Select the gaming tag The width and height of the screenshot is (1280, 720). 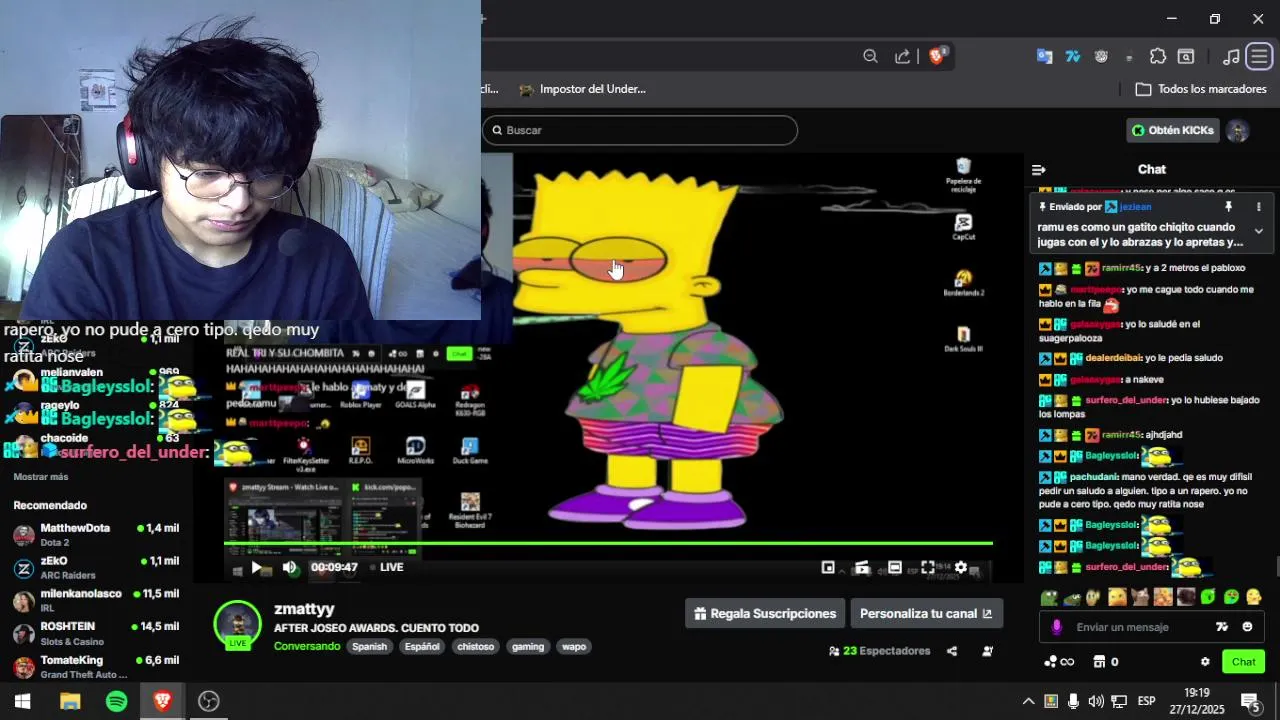point(528,647)
